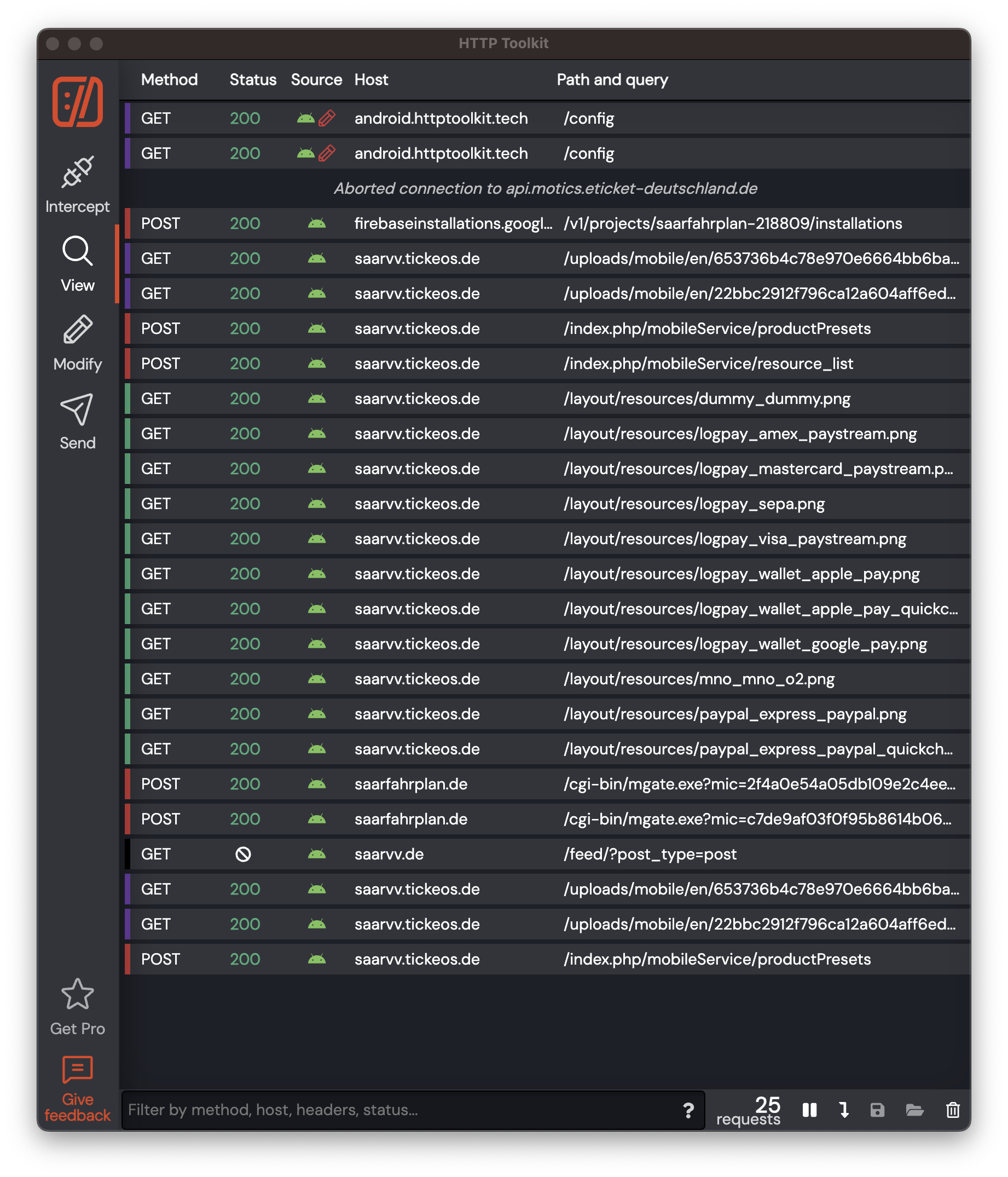Viewport: 1008px width, 1177px height.
Task: Click the Path and query column header
Action: tap(612, 79)
